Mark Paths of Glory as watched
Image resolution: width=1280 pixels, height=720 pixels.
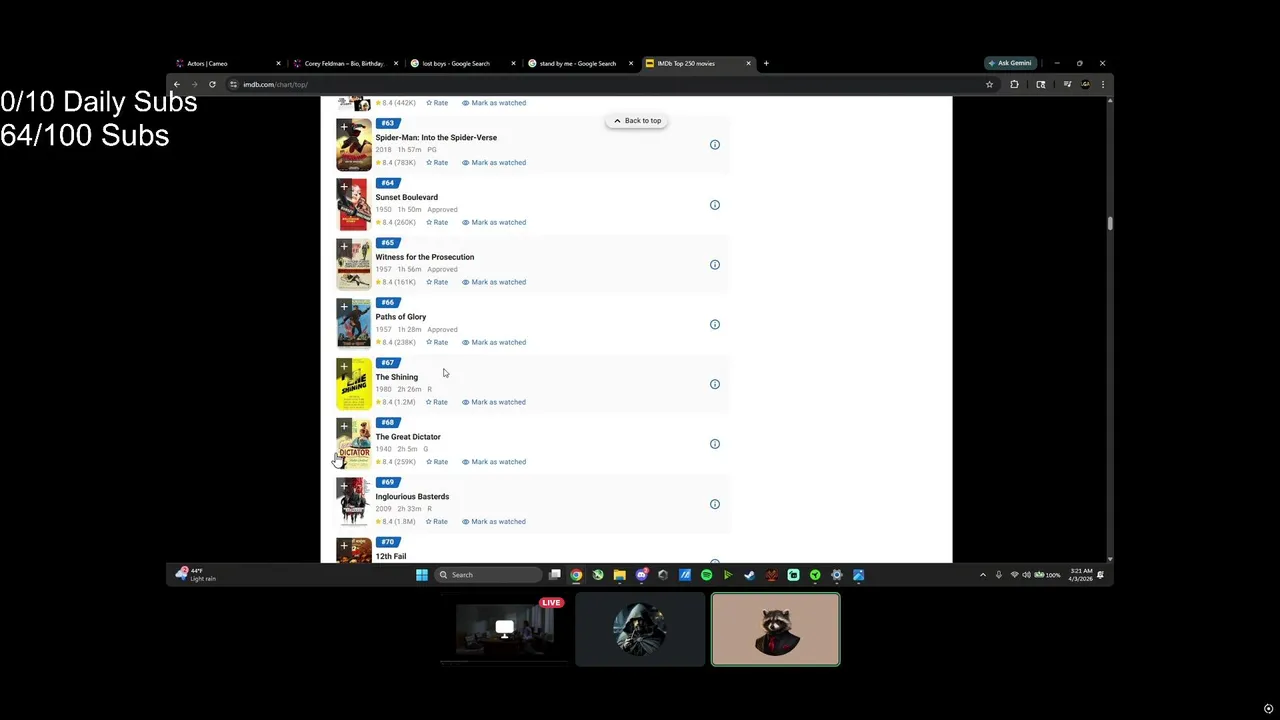(x=494, y=342)
